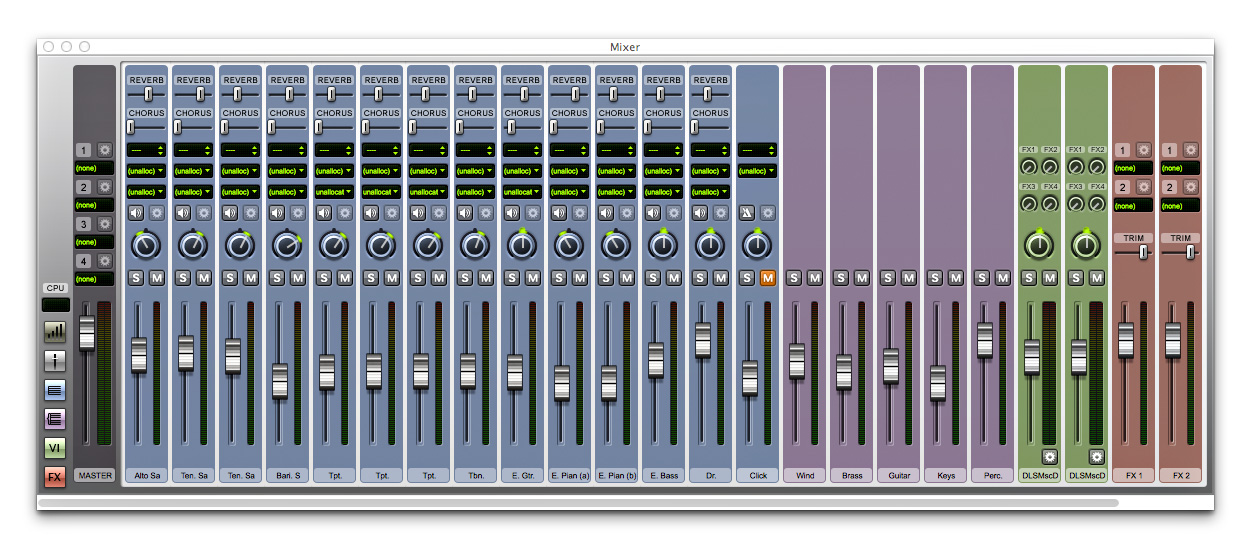Show group strips with the purple sidebar icon
Image resolution: width=1250 pixels, height=550 pixels.
[x=55, y=419]
